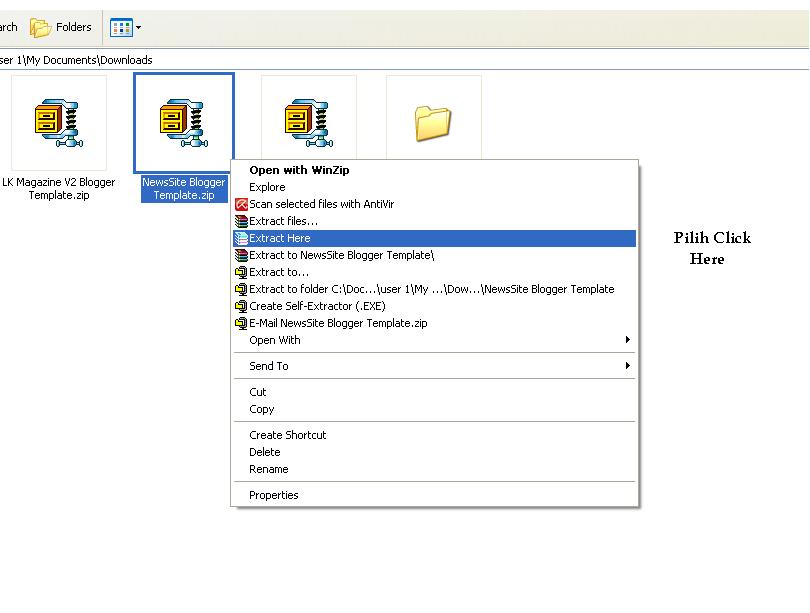Choose Scan selected files with AntiVir

[x=434, y=204]
